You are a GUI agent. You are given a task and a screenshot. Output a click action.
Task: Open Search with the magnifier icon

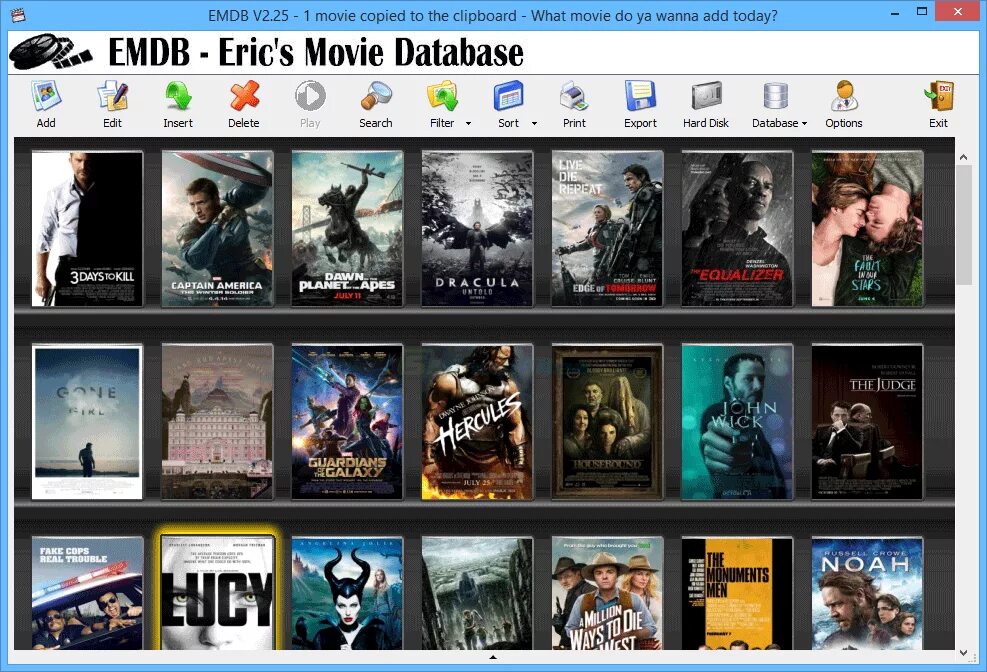click(376, 98)
